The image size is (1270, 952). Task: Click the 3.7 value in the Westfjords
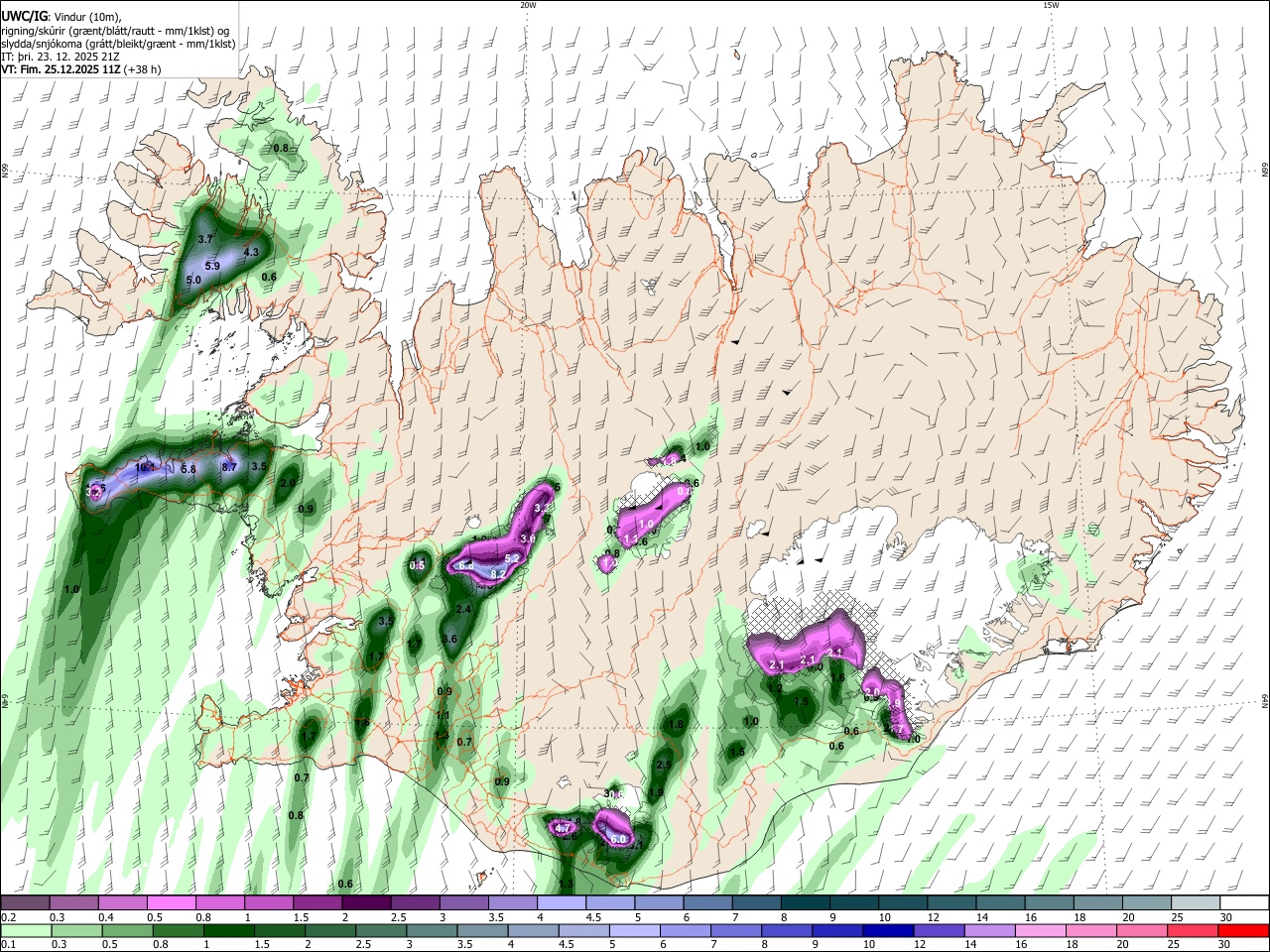click(206, 240)
